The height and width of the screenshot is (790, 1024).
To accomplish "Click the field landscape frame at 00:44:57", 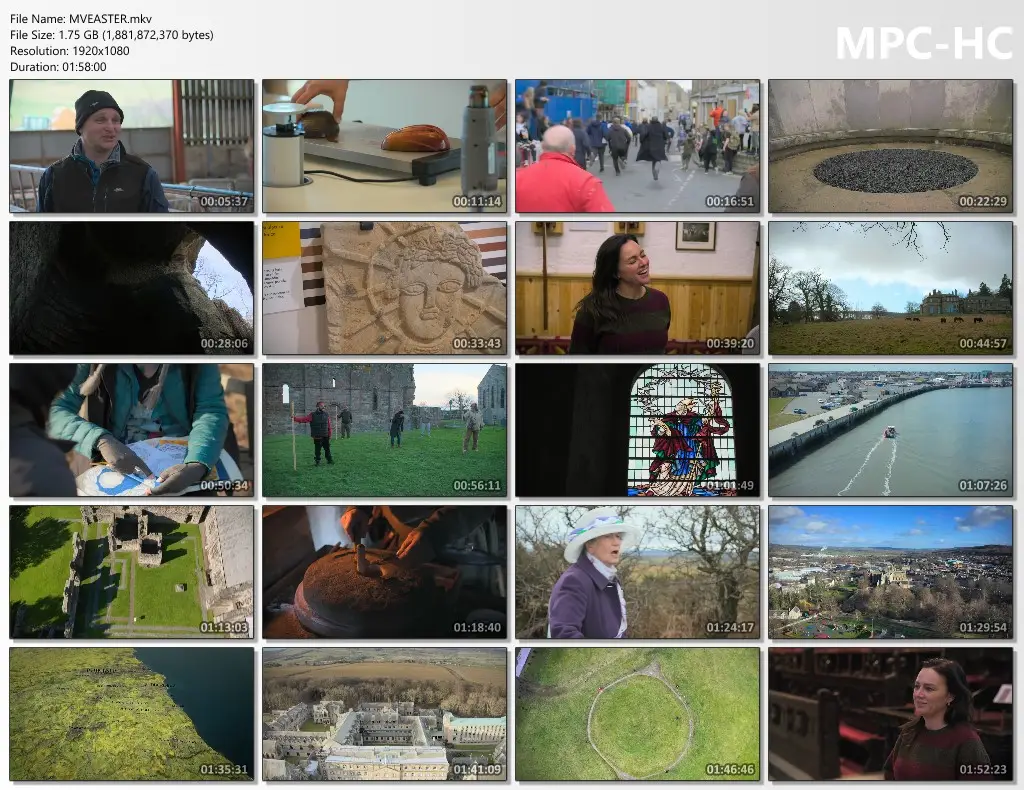I will coord(891,288).
